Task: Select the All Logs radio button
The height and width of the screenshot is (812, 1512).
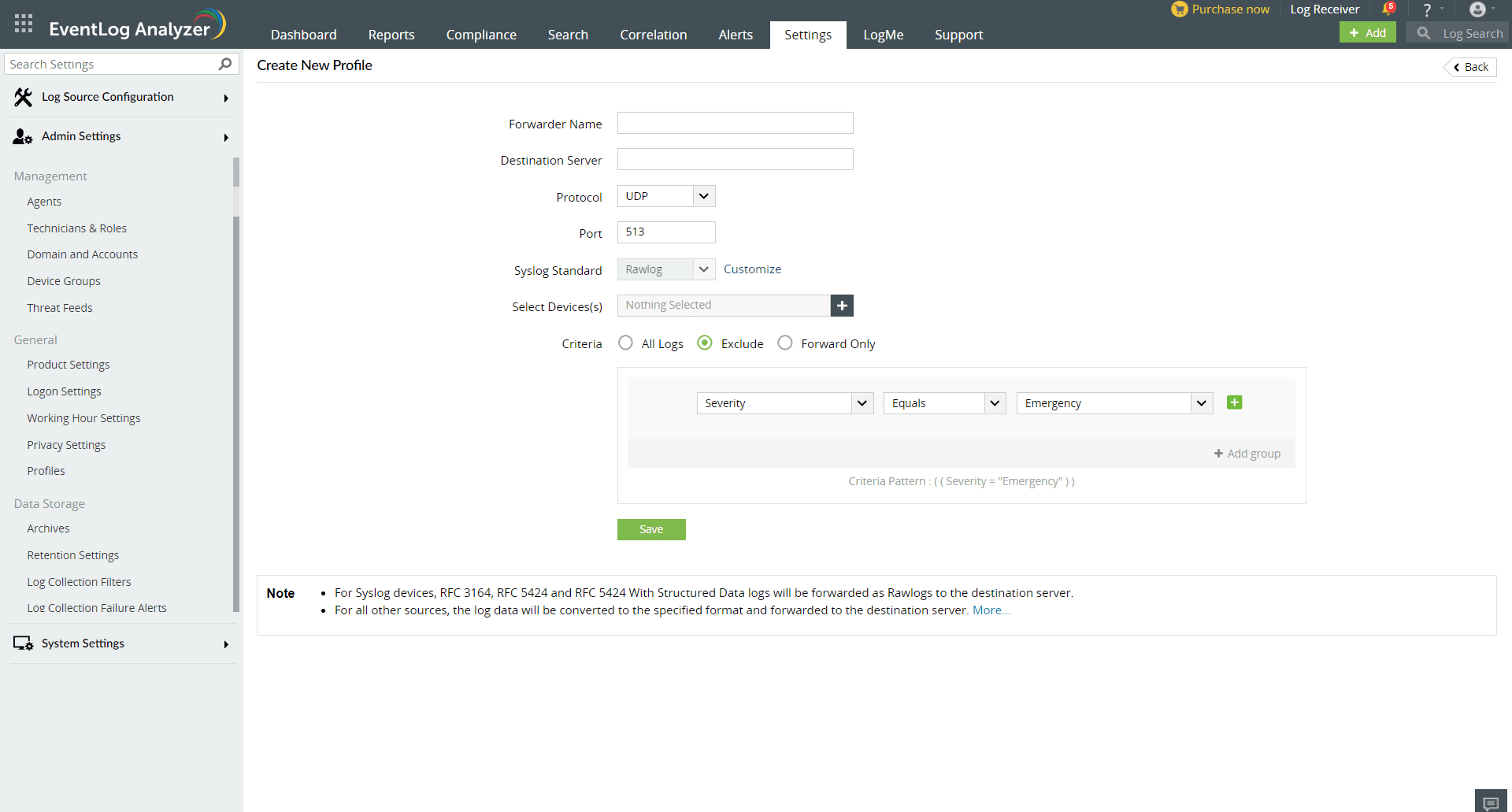Action: [625, 343]
